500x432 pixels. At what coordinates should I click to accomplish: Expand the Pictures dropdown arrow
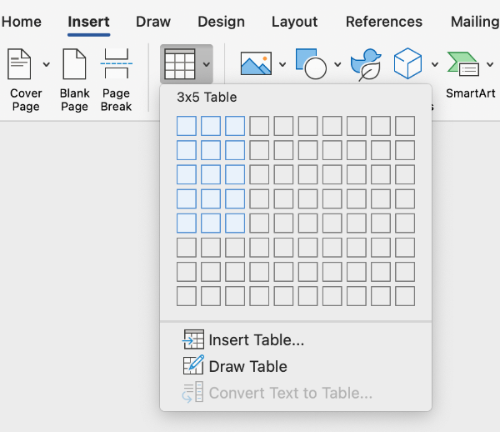pyautogui.click(x=282, y=64)
